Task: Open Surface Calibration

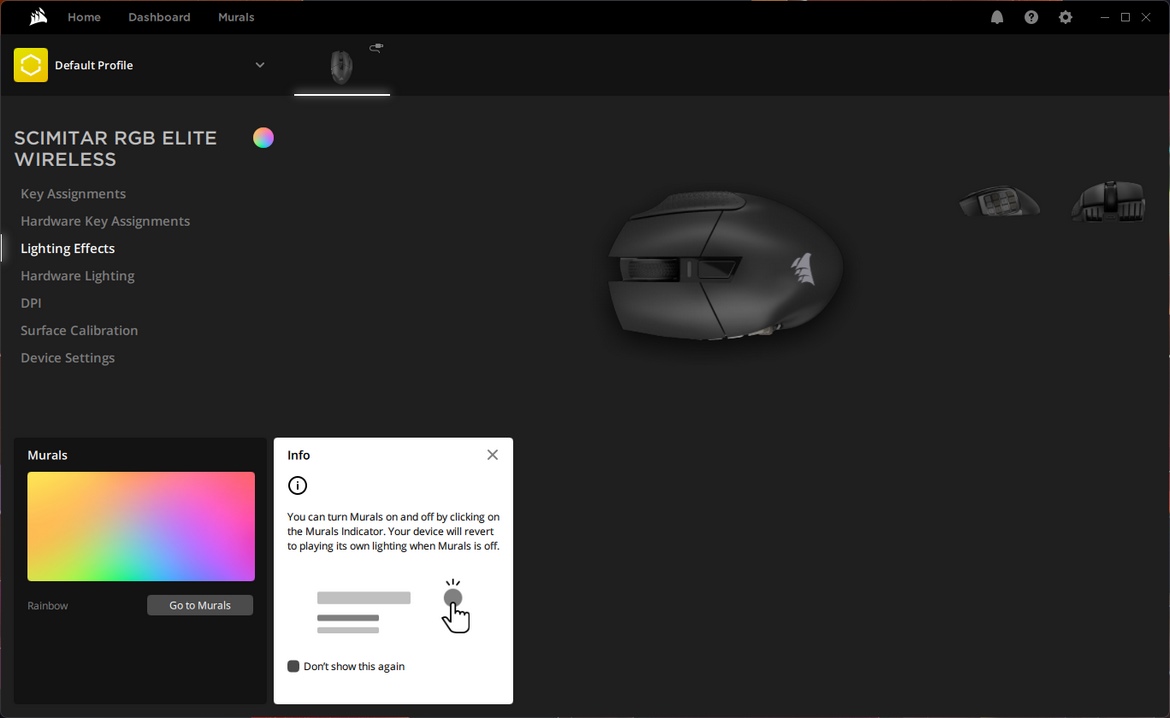Action: pyautogui.click(x=79, y=331)
